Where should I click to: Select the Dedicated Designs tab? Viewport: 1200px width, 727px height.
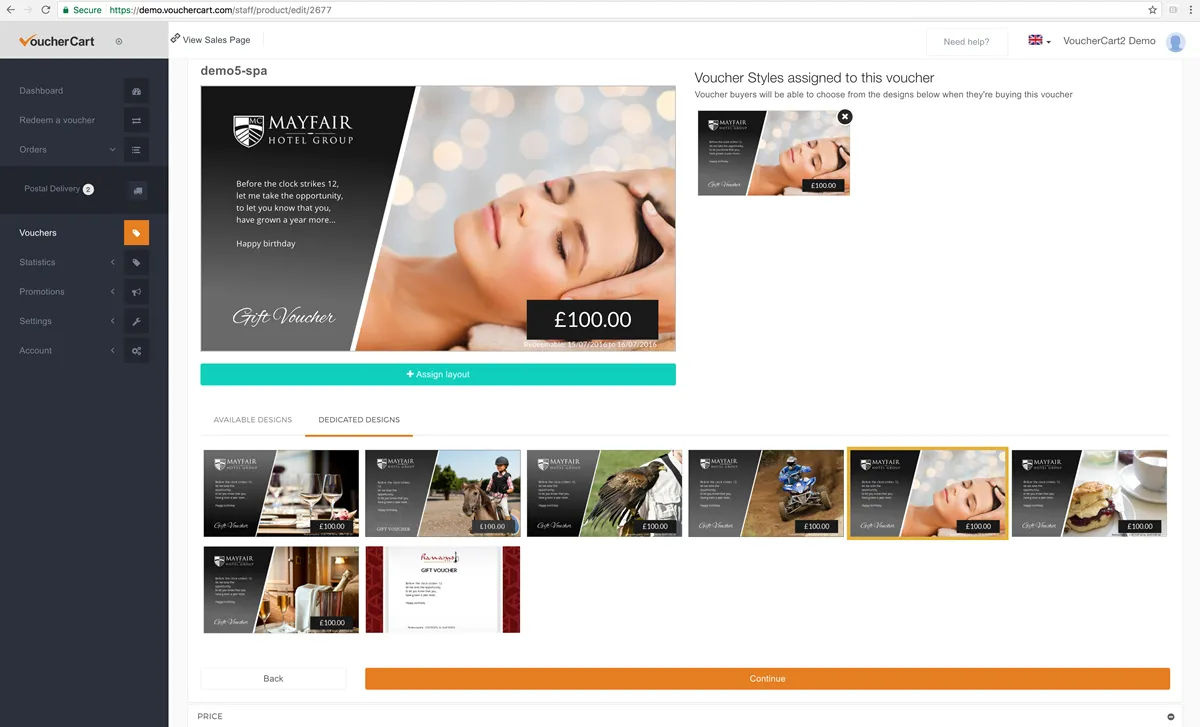359,420
